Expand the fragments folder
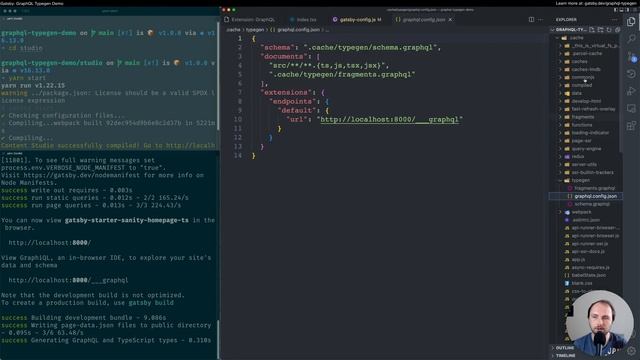 click(582, 117)
